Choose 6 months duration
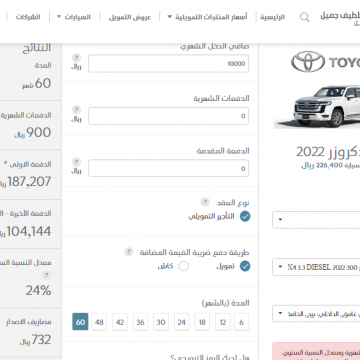360x360 pixels. pos(241,322)
